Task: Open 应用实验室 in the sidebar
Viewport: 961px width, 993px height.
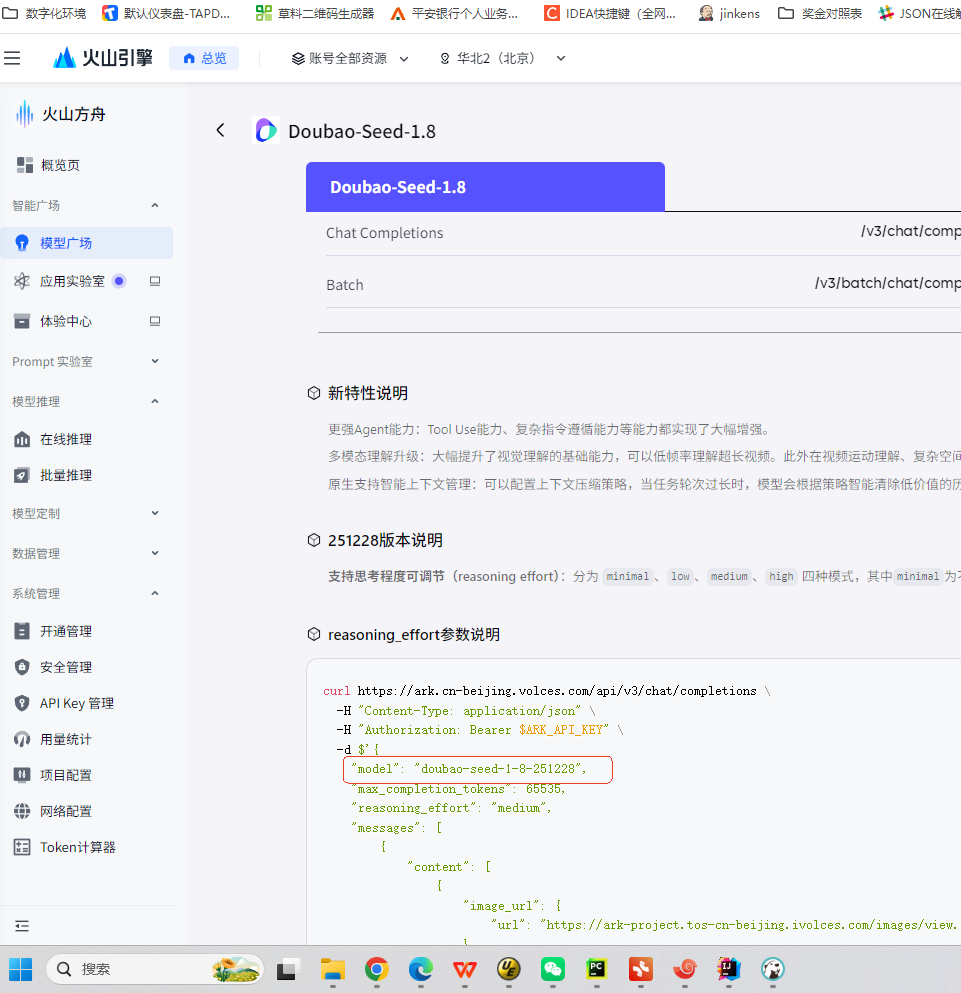Action: click(x=72, y=281)
